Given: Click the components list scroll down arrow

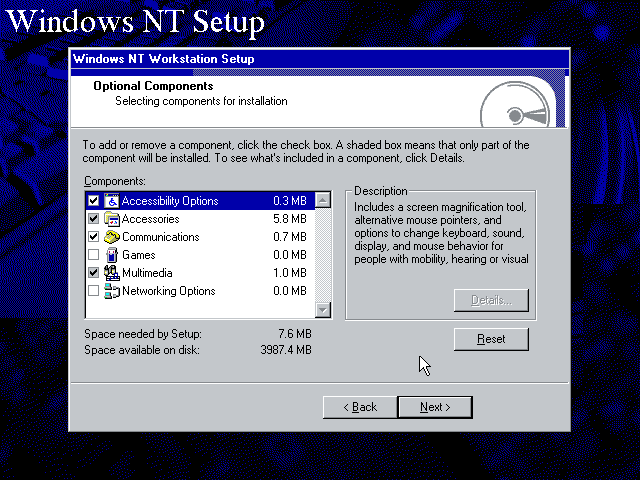Looking at the screenshot, I should 323,310.
